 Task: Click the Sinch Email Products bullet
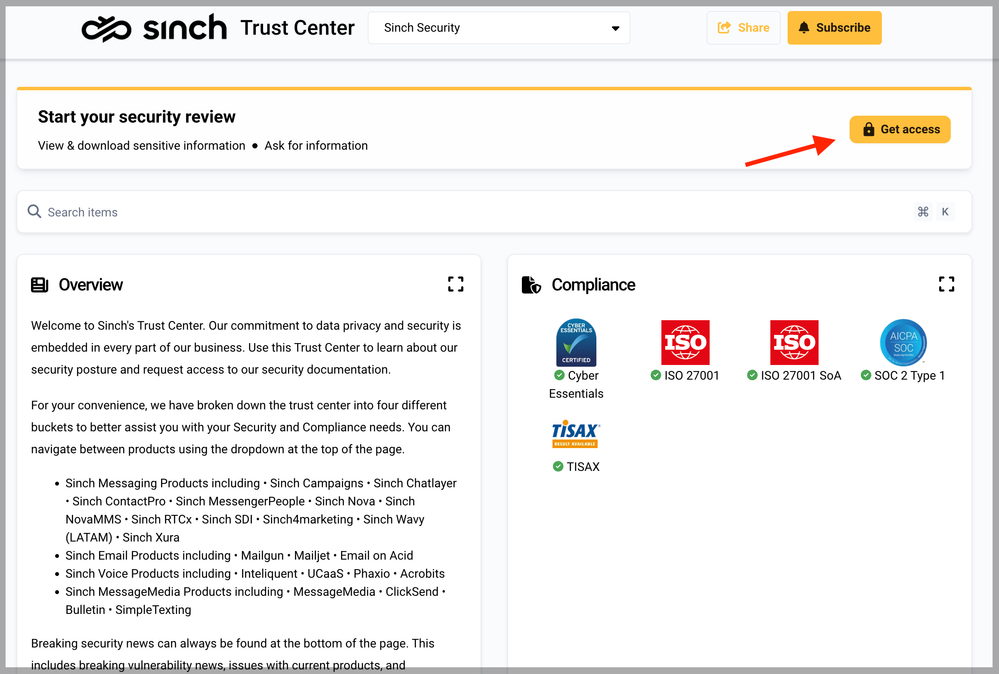(239, 556)
